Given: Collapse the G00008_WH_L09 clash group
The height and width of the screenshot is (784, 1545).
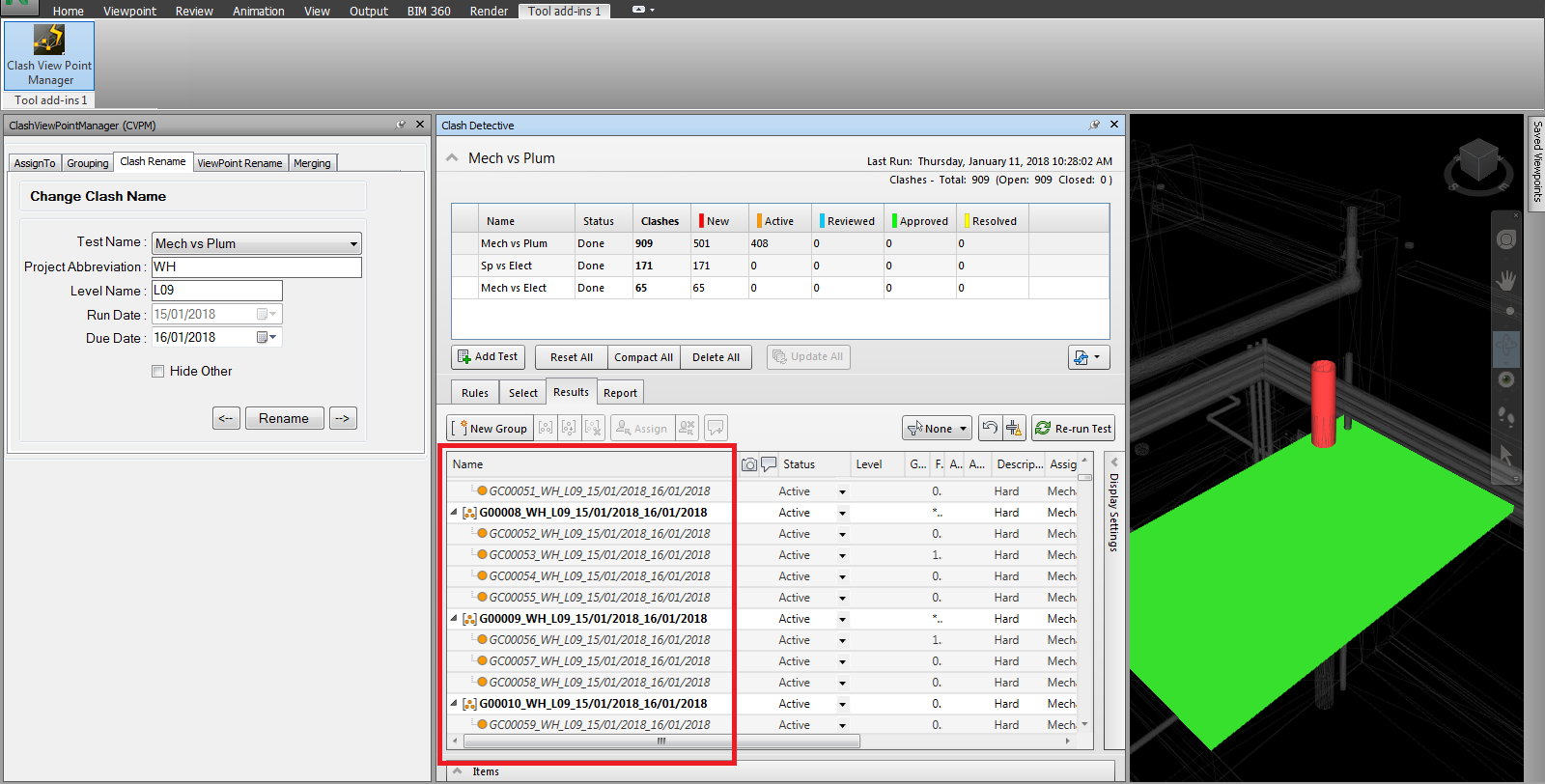Looking at the screenshot, I should (x=454, y=513).
